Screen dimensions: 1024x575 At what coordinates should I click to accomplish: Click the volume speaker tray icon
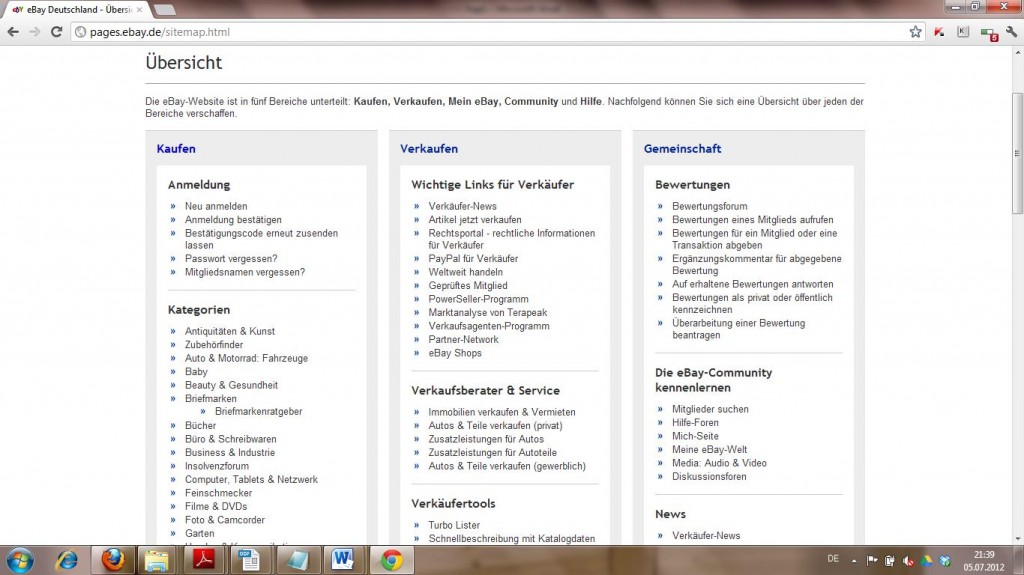click(x=908, y=561)
